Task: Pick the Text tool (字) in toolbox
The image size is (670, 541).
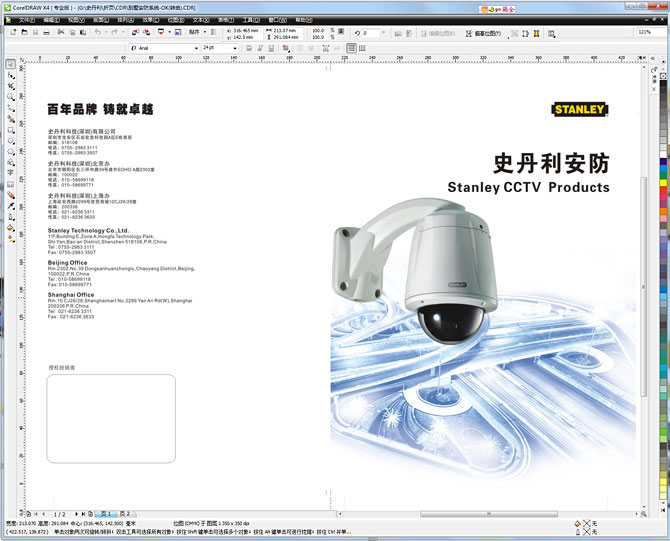Action: 11,173
